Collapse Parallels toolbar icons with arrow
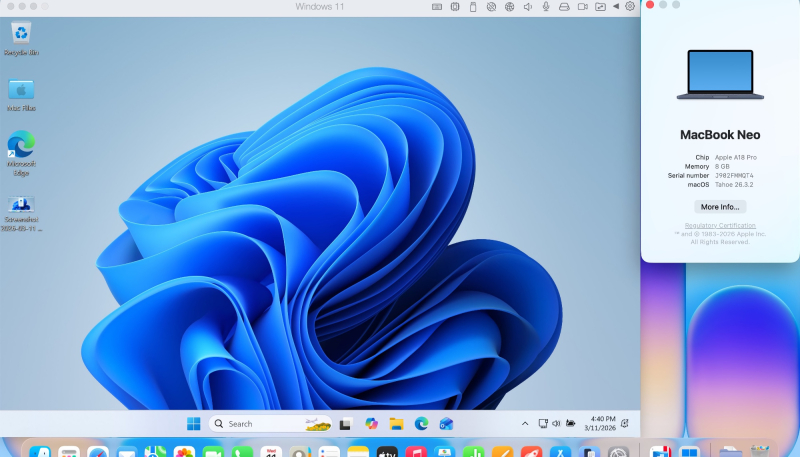This screenshot has height=457, width=800. (616, 7)
